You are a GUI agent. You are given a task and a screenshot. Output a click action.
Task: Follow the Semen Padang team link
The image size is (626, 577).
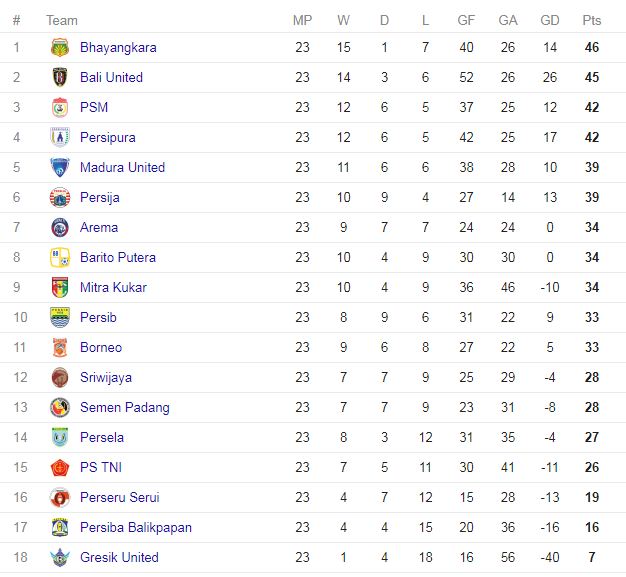[x=125, y=407]
